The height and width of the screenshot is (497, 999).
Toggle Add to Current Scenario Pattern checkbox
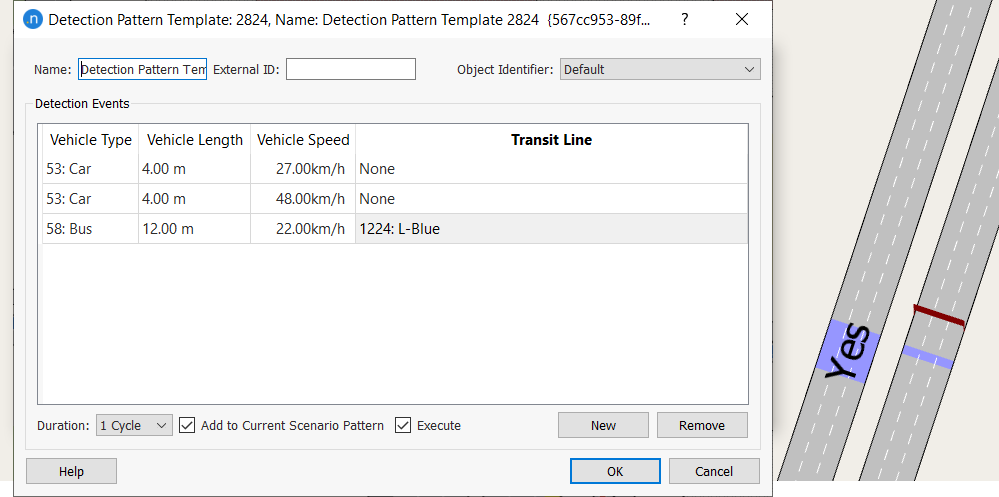(188, 425)
